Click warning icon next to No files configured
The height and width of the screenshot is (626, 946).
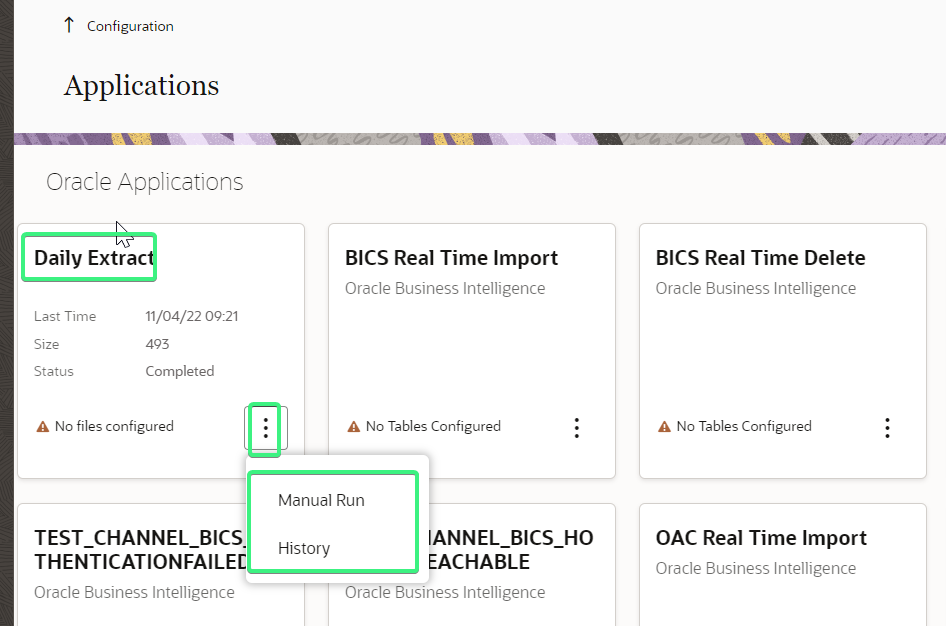pos(43,427)
